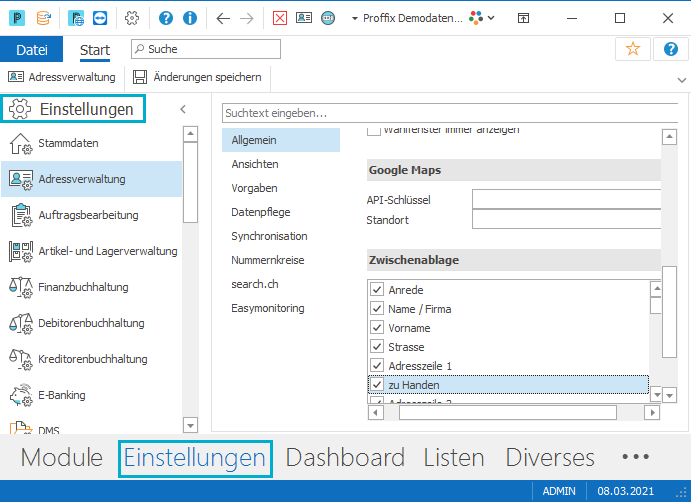Viewport: 691px width, 502px height.
Task: Click the TeamViewer remote support icon
Action: (100, 18)
